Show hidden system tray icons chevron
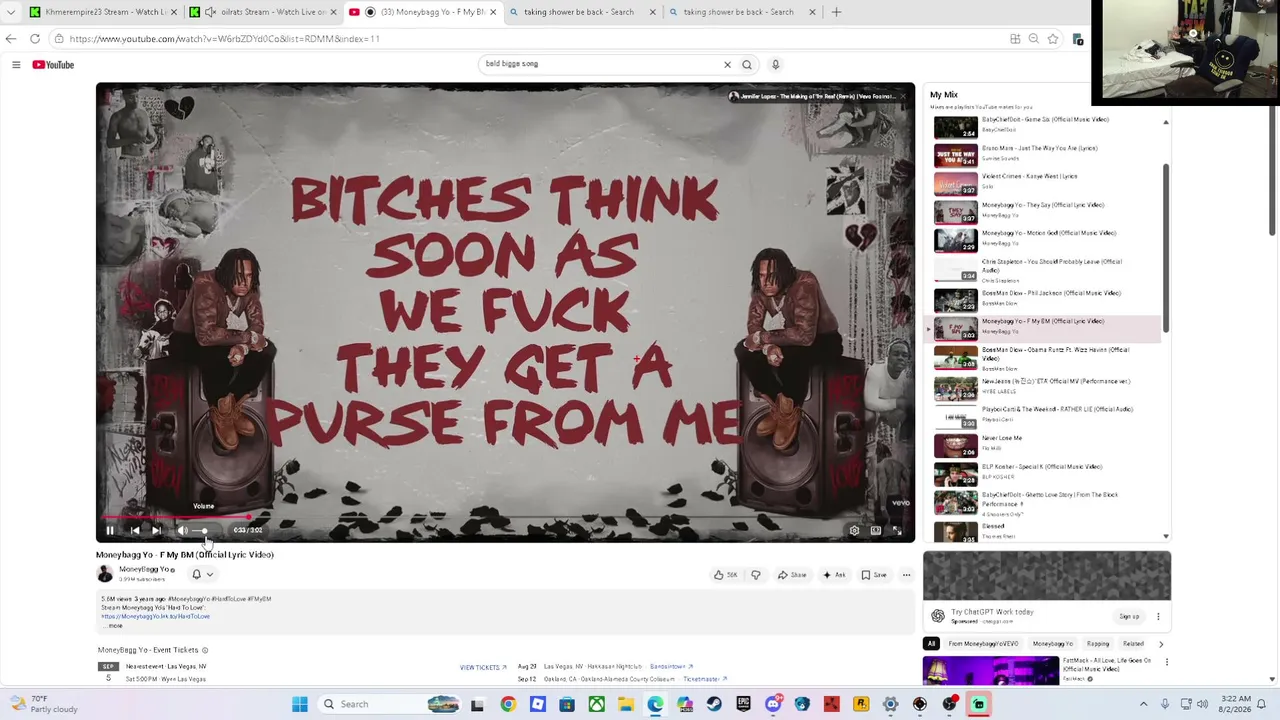 click(1142, 704)
